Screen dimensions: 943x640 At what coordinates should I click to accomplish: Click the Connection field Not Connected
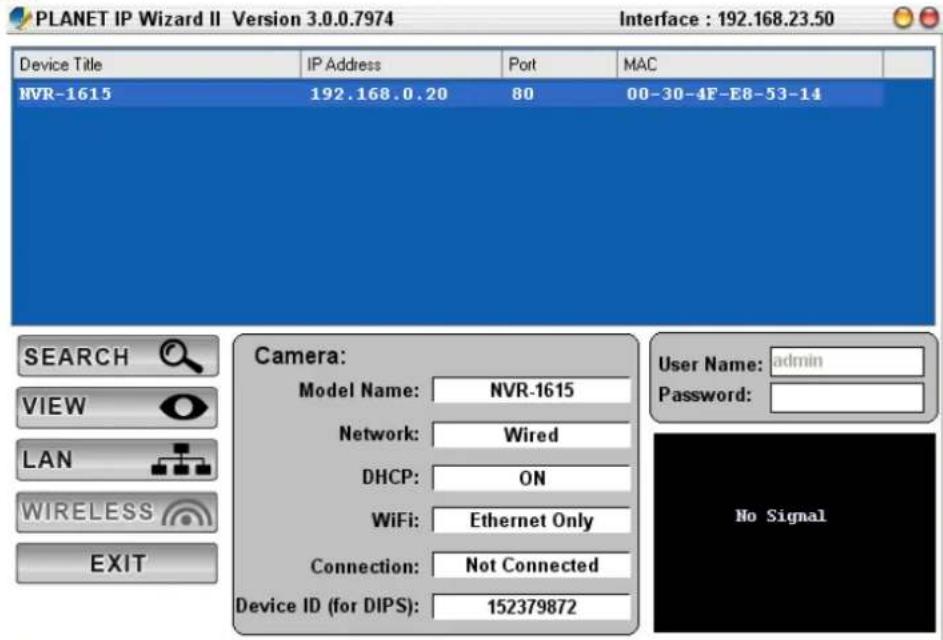click(532, 565)
